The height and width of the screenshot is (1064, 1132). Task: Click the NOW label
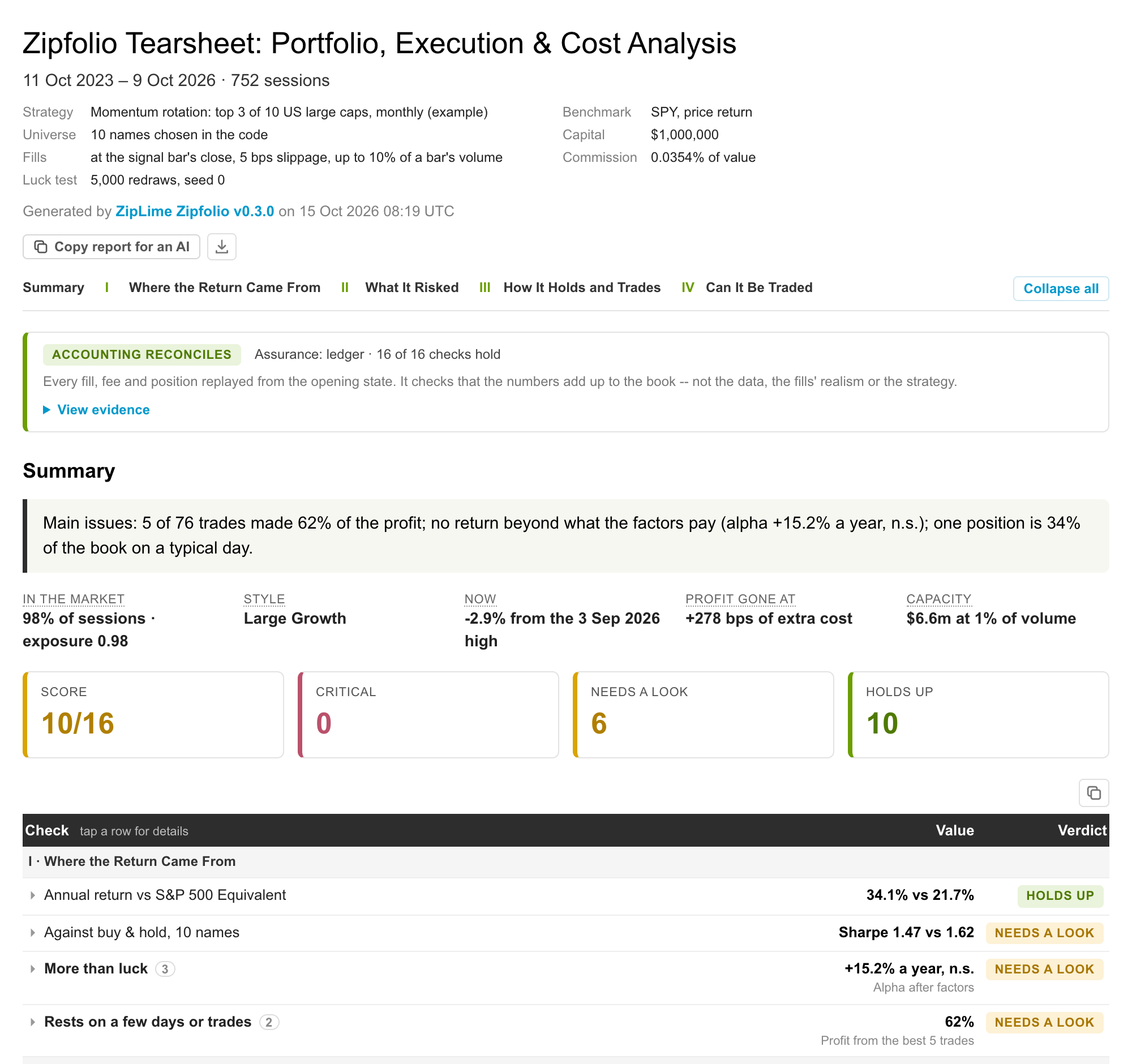pyautogui.click(x=480, y=599)
